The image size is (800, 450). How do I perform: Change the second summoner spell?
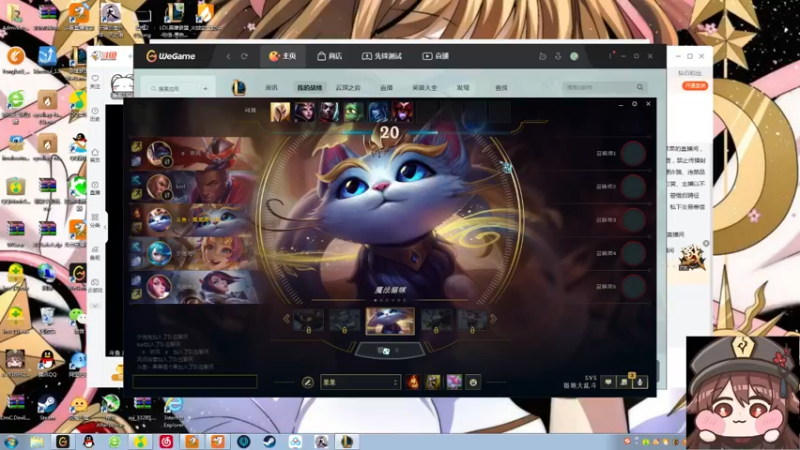pyautogui.click(x=433, y=382)
